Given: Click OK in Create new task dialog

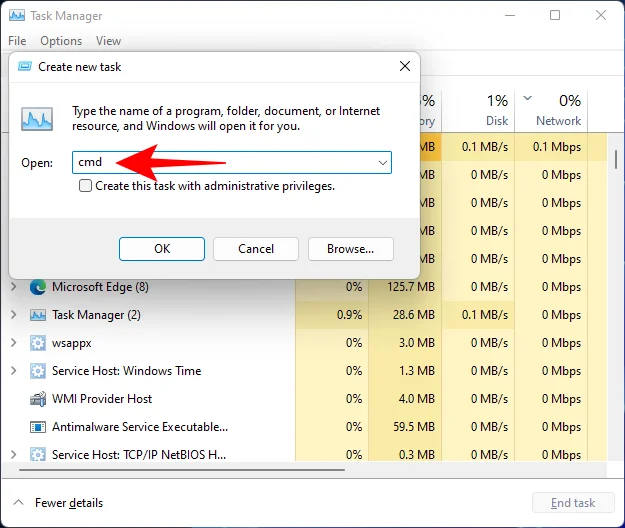Looking at the screenshot, I should (x=162, y=249).
